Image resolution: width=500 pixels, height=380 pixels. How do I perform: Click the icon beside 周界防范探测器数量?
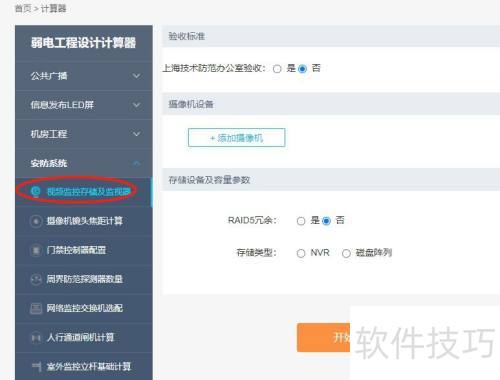pyautogui.click(x=36, y=279)
